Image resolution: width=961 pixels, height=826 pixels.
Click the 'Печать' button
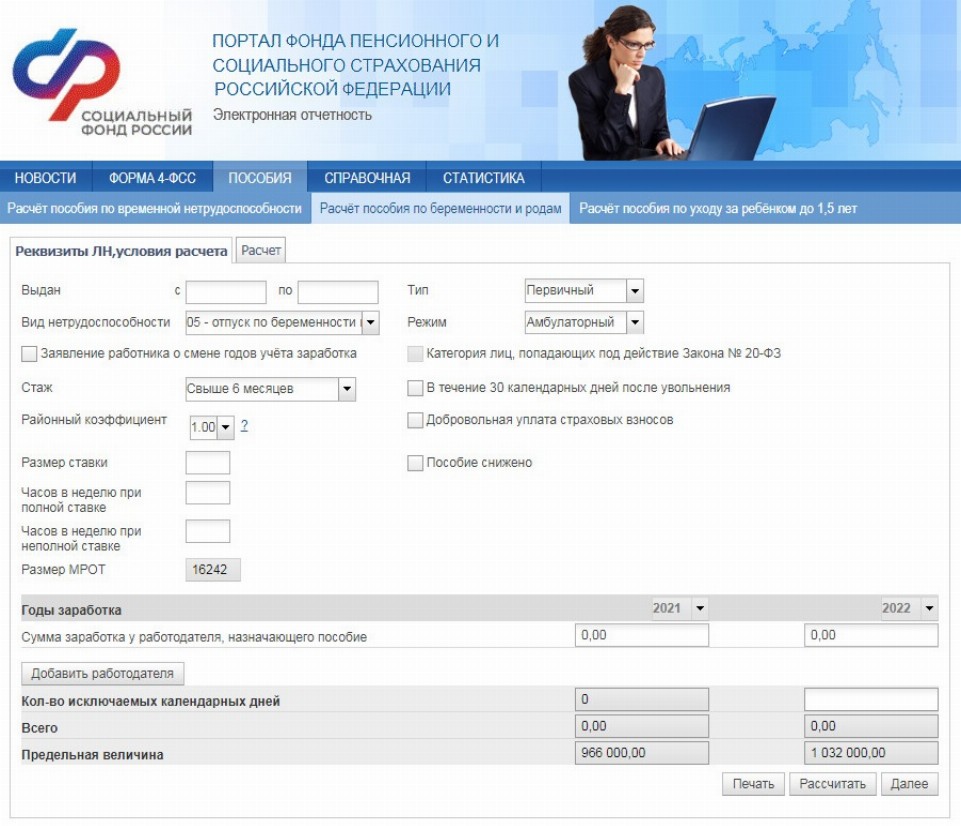752,784
